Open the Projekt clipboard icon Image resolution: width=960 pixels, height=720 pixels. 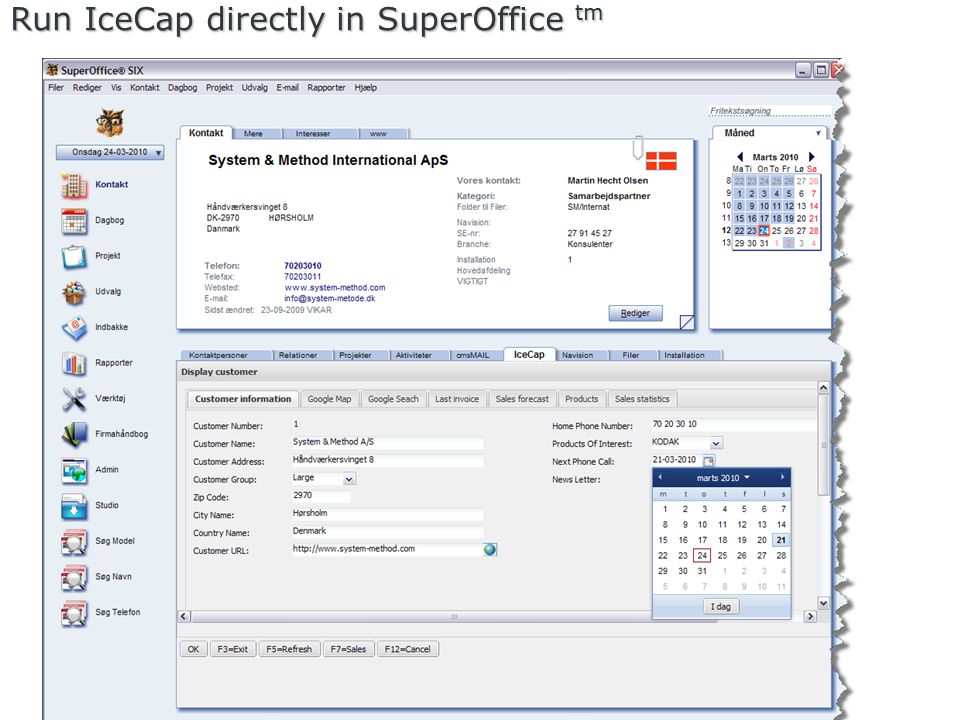click(x=74, y=256)
